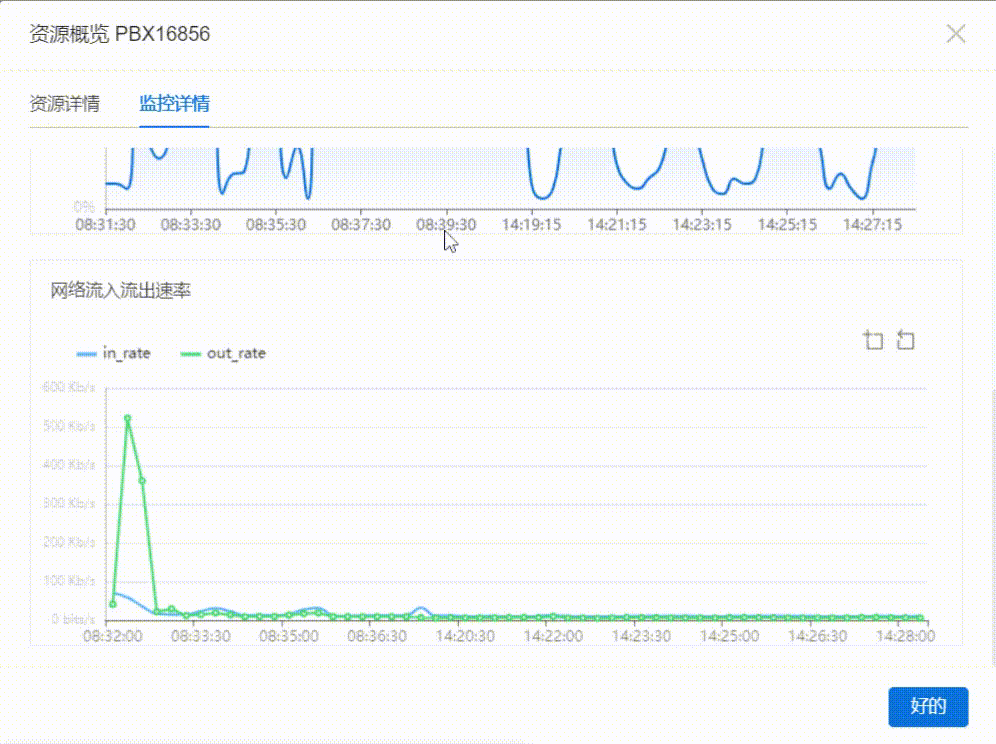
Task: Select the 监控详情 tab
Action: point(174,104)
